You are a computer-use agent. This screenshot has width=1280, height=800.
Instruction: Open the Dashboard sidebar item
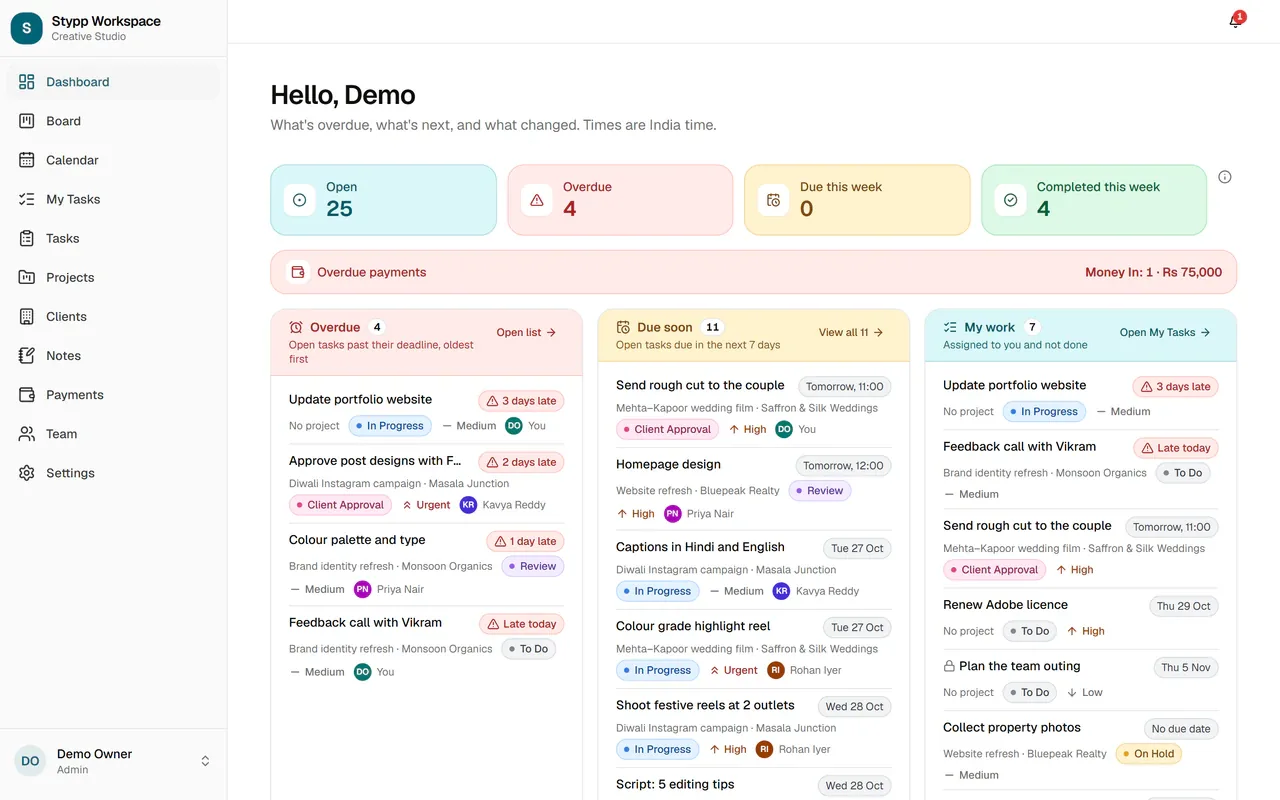[113, 82]
